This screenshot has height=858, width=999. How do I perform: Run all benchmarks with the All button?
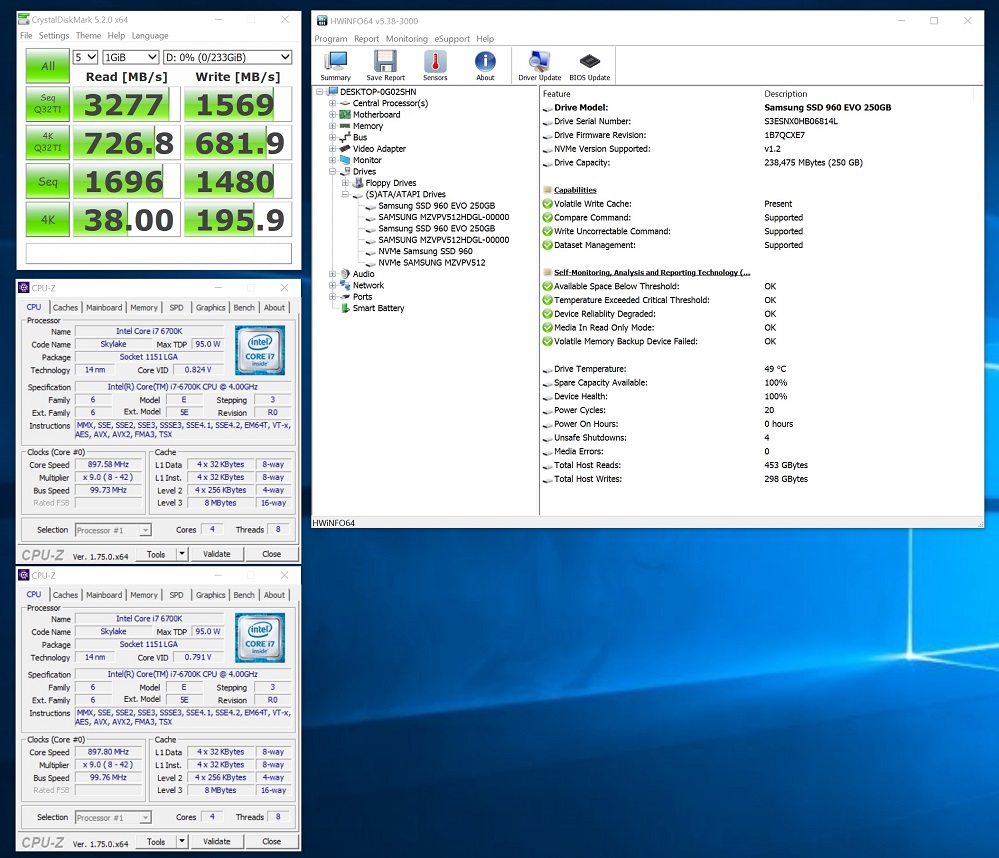click(x=47, y=66)
